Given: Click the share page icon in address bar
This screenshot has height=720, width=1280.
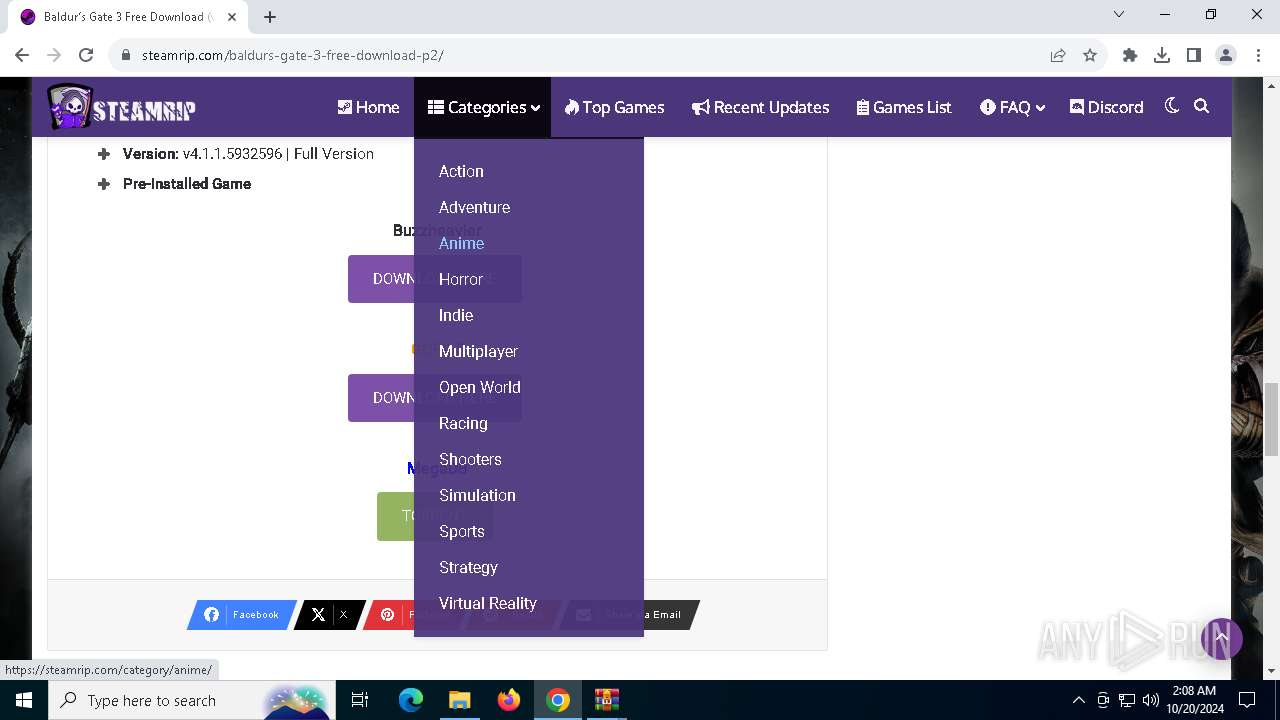Looking at the screenshot, I should [1058, 55].
